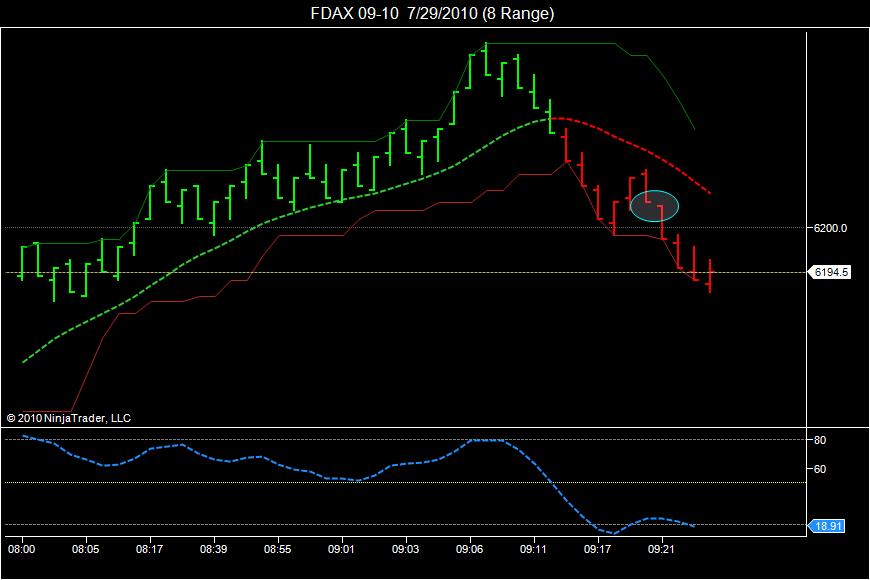The width and height of the screenshot is (870, 580).
Task: Click the 09:17 time axis label
Action: point(598,549)
